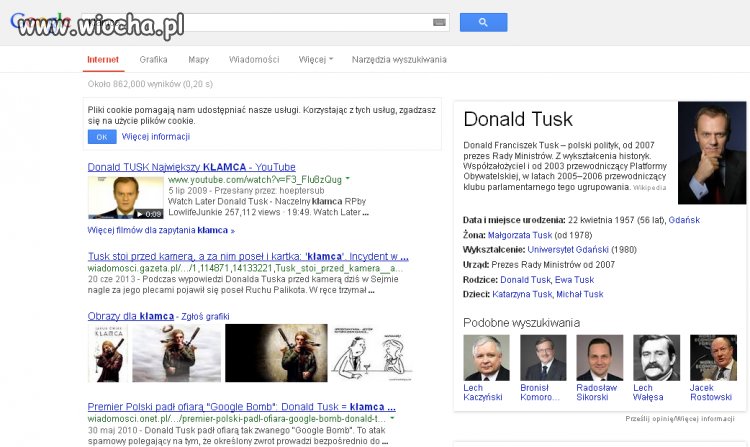Switch to the Mapy tab
This screenshot has width=750, height=447.
pyautogui.click(x=199, y=60)
